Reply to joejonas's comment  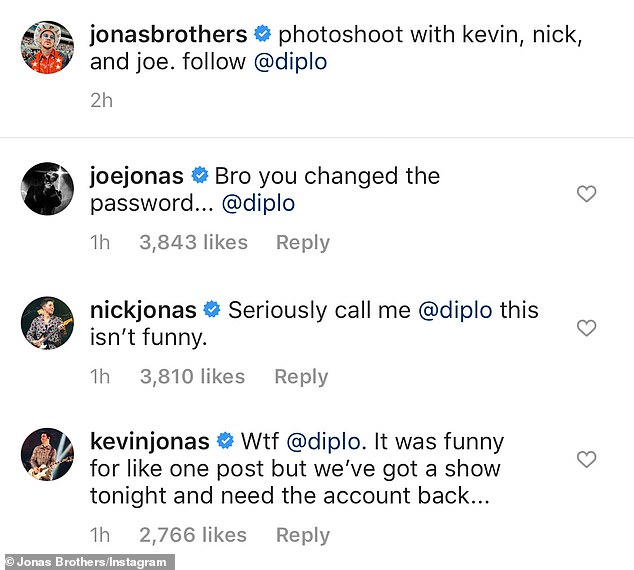pyautogui.click(x=303, y=243)
